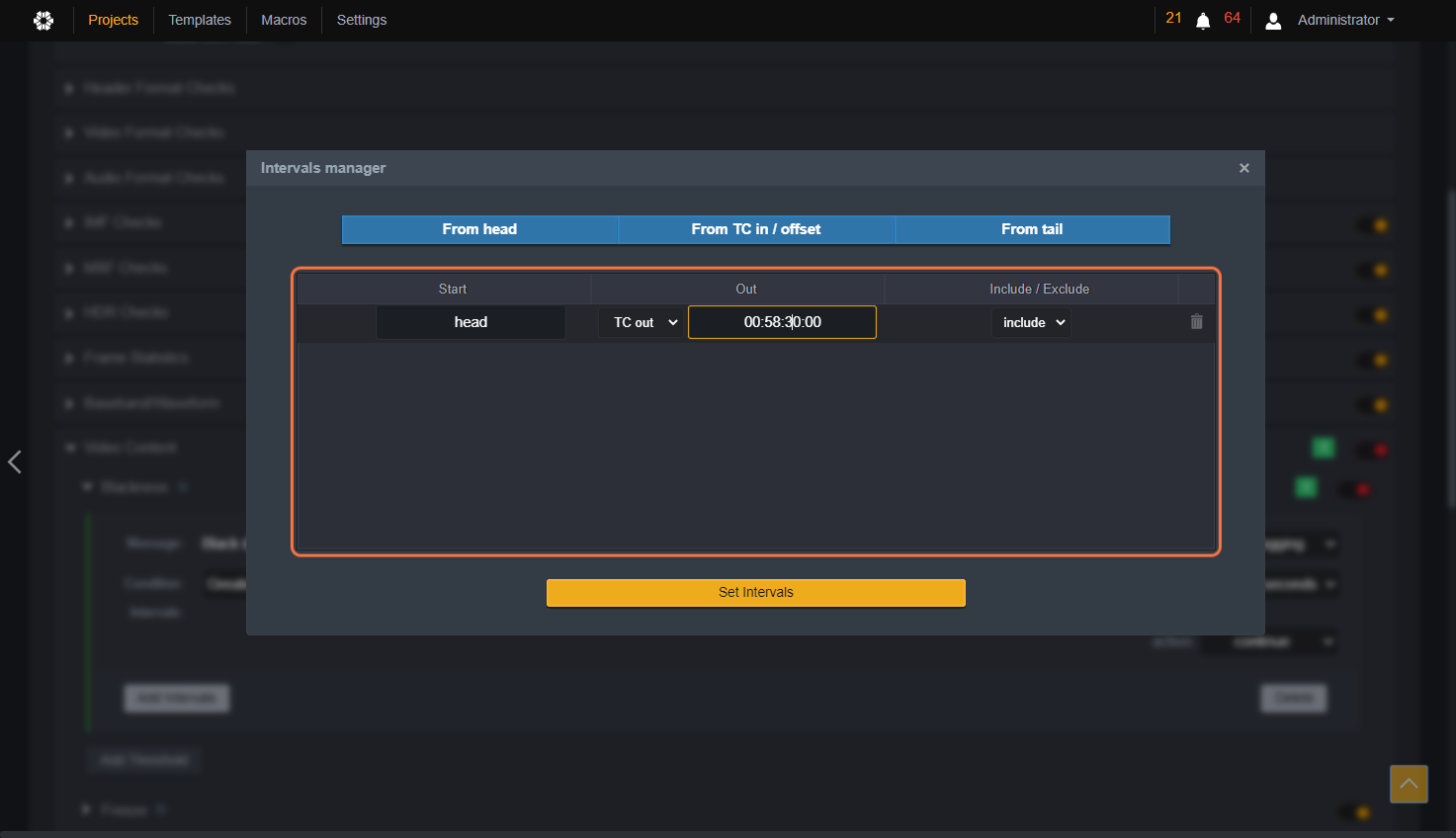Delete the head interval row
Screen dimensions: 1456x838
click(x=1196, y=322)
